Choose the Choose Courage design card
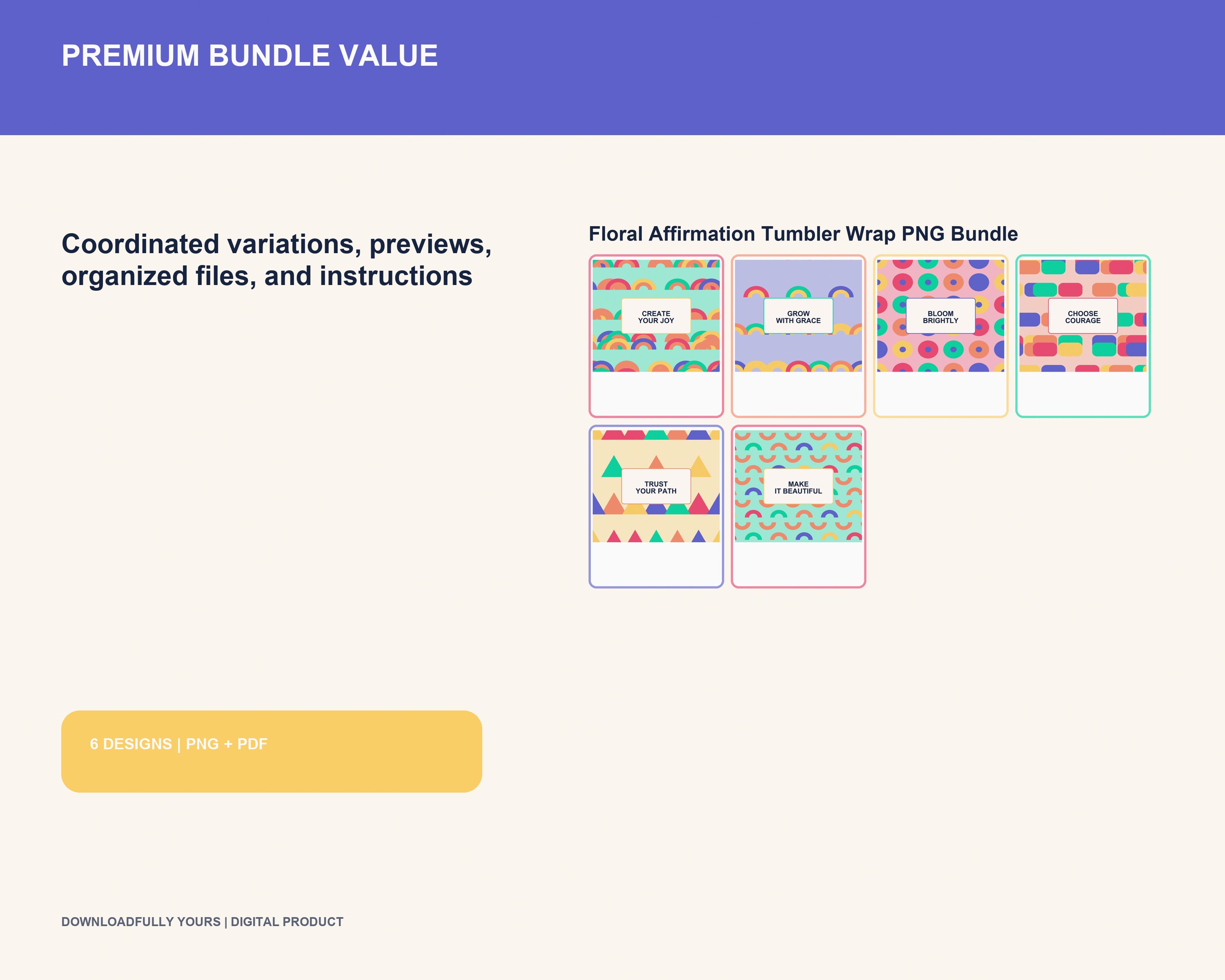Viewport: 1225px width, 980px height. tap(1083, 336)
